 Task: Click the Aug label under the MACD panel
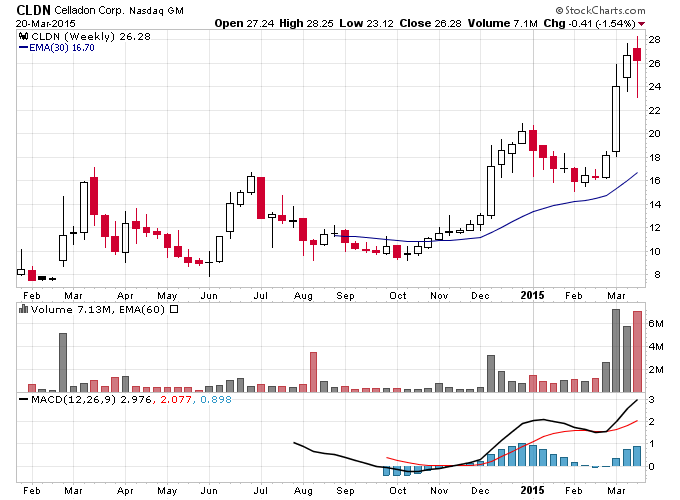coord(303,490)
